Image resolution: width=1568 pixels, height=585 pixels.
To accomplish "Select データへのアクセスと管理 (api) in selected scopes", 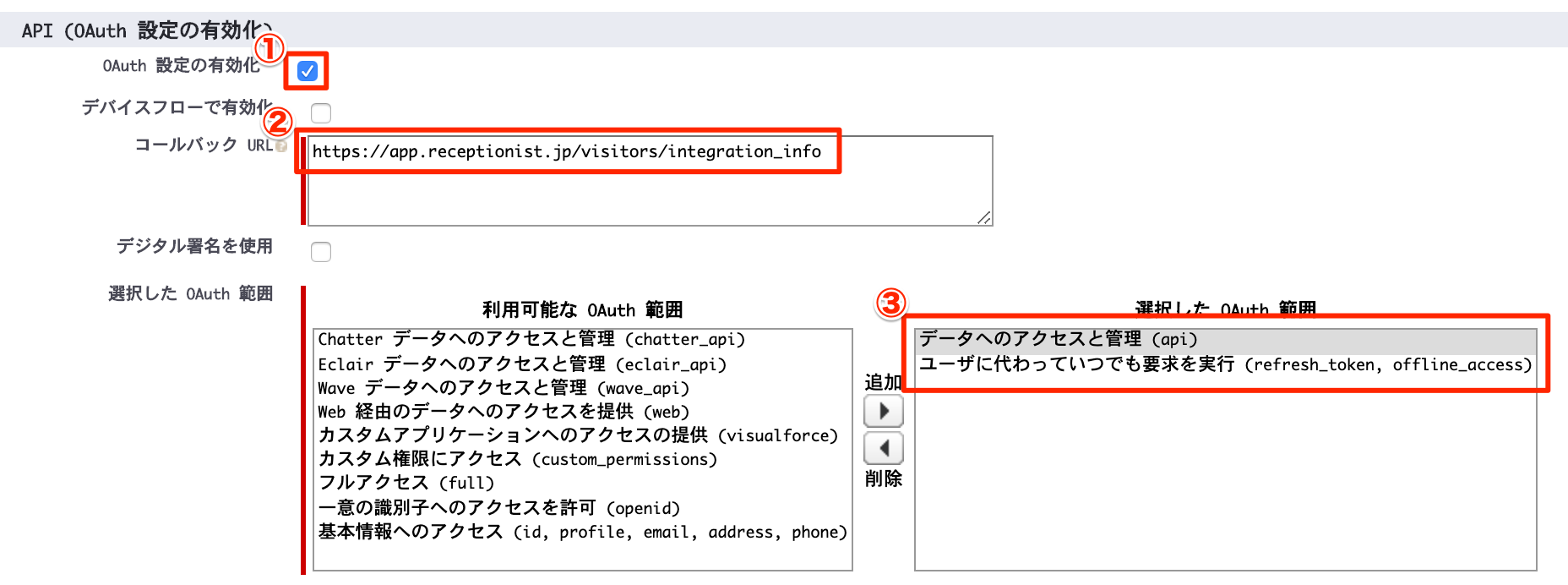I will point(1059,340).
